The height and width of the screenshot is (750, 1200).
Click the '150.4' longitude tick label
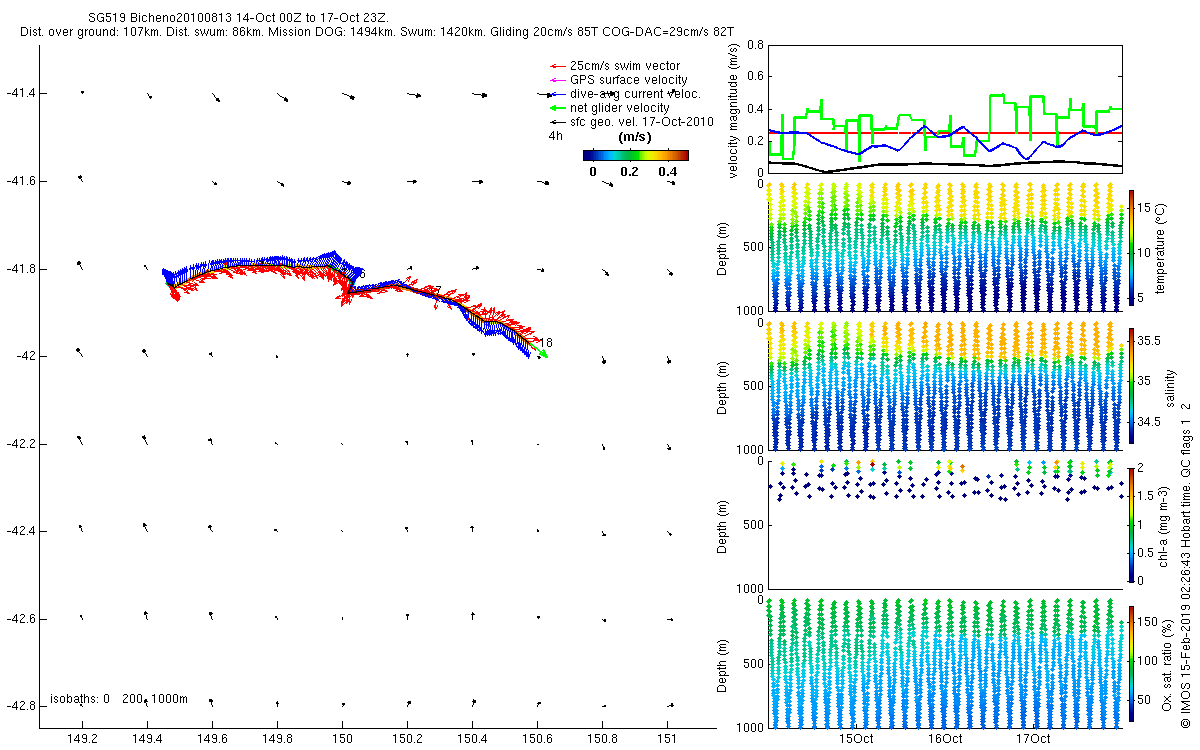[x=472, y=739]
